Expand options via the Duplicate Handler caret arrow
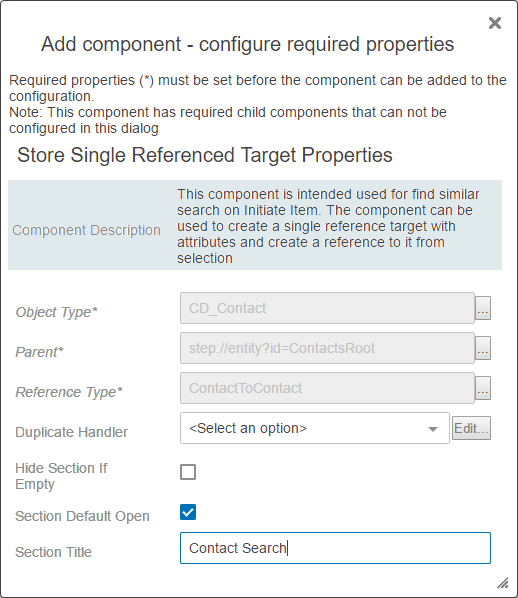 (x=433, y=429)
